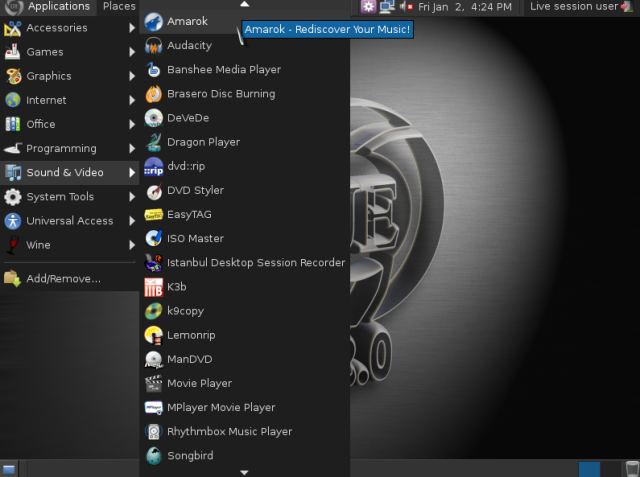Click the Movie Player clapperboard icon

tap(153, 384)
